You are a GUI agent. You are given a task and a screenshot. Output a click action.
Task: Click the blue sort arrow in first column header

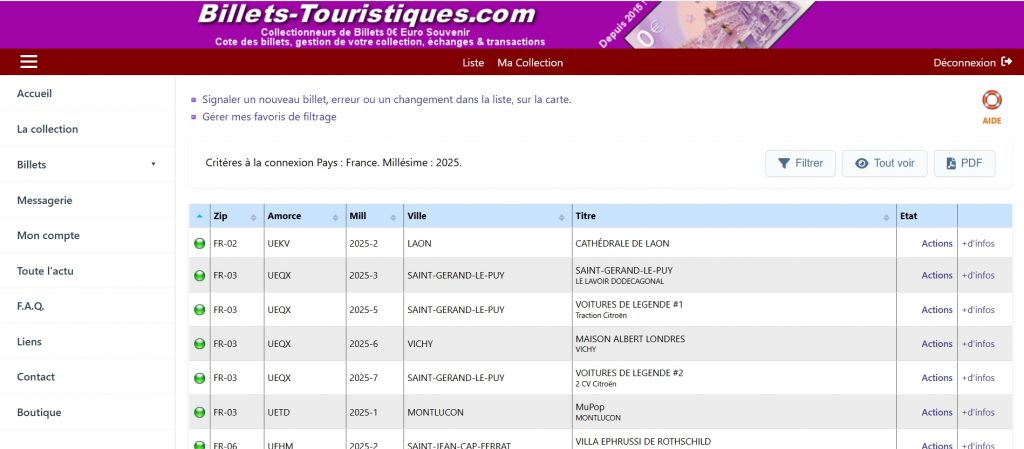coord(199,216)
